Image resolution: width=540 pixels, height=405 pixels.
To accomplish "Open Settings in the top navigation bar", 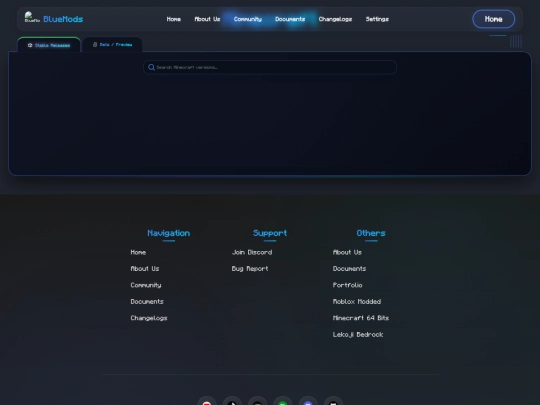I will click(377, 19).
